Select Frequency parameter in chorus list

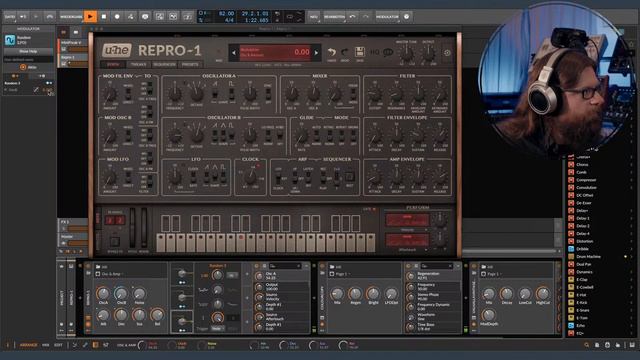433,287
